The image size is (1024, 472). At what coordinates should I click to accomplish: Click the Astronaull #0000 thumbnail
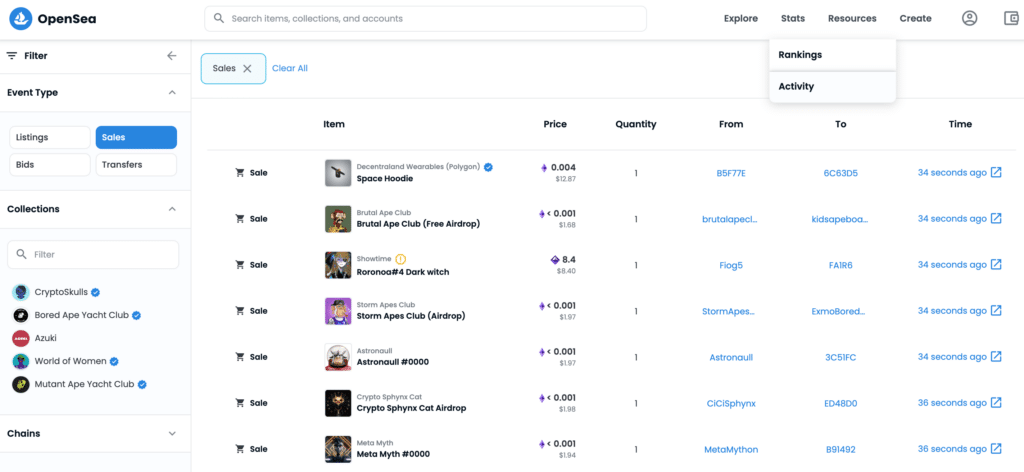point(338,357)
